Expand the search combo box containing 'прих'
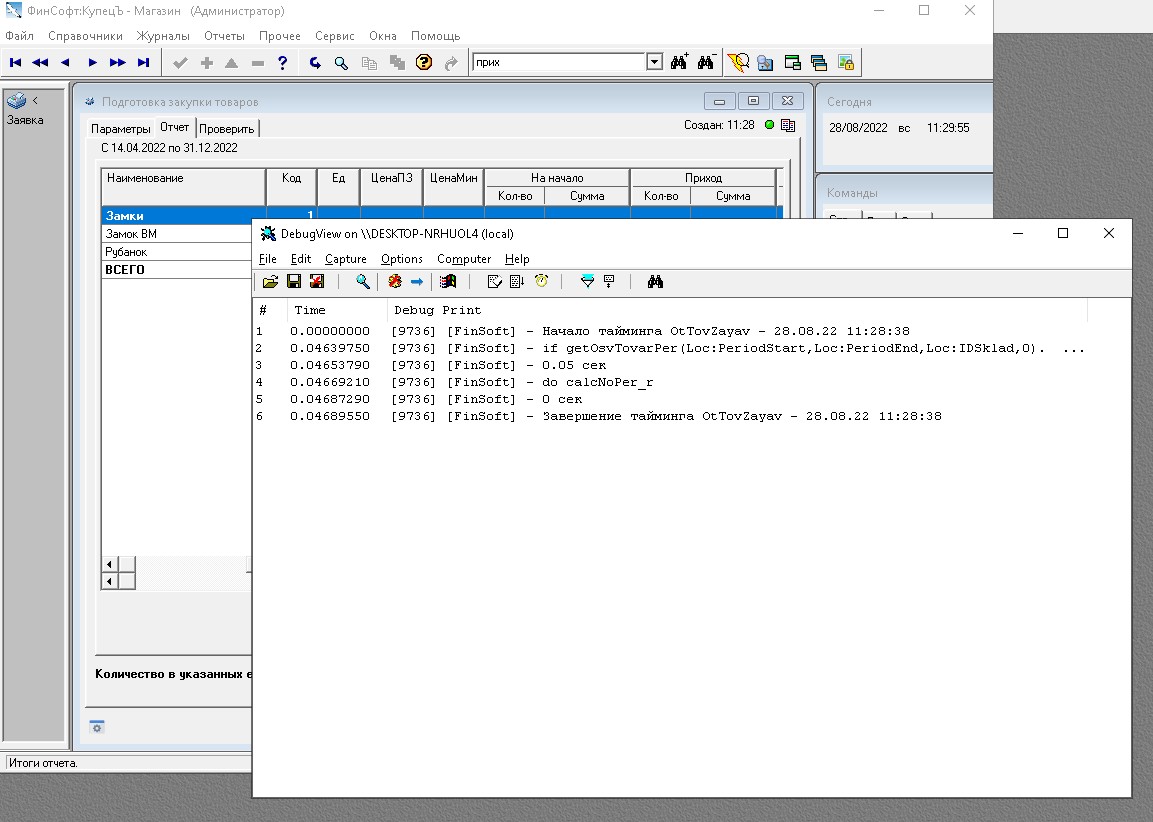This screenshot has height=822, width=1153. click(654, 63)
